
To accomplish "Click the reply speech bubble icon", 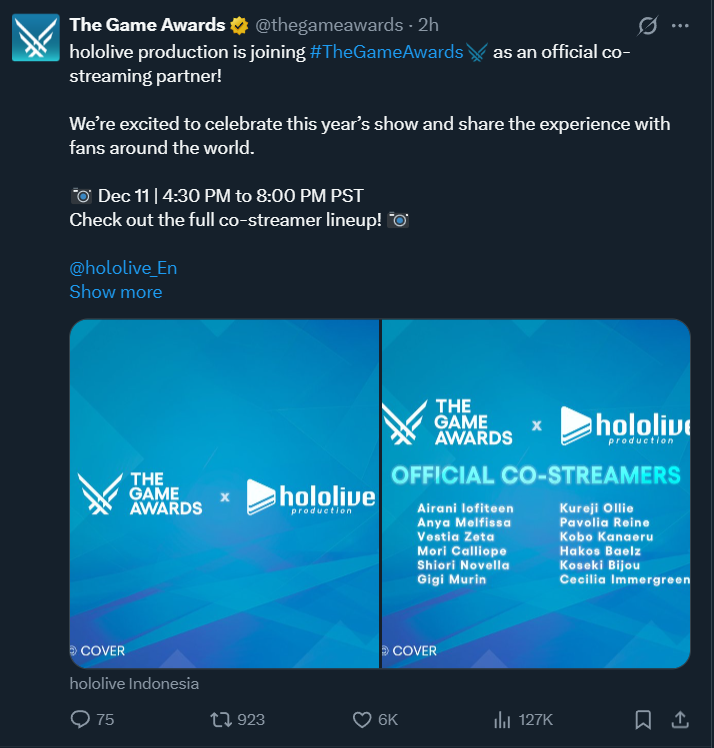I will pos(80,719).
